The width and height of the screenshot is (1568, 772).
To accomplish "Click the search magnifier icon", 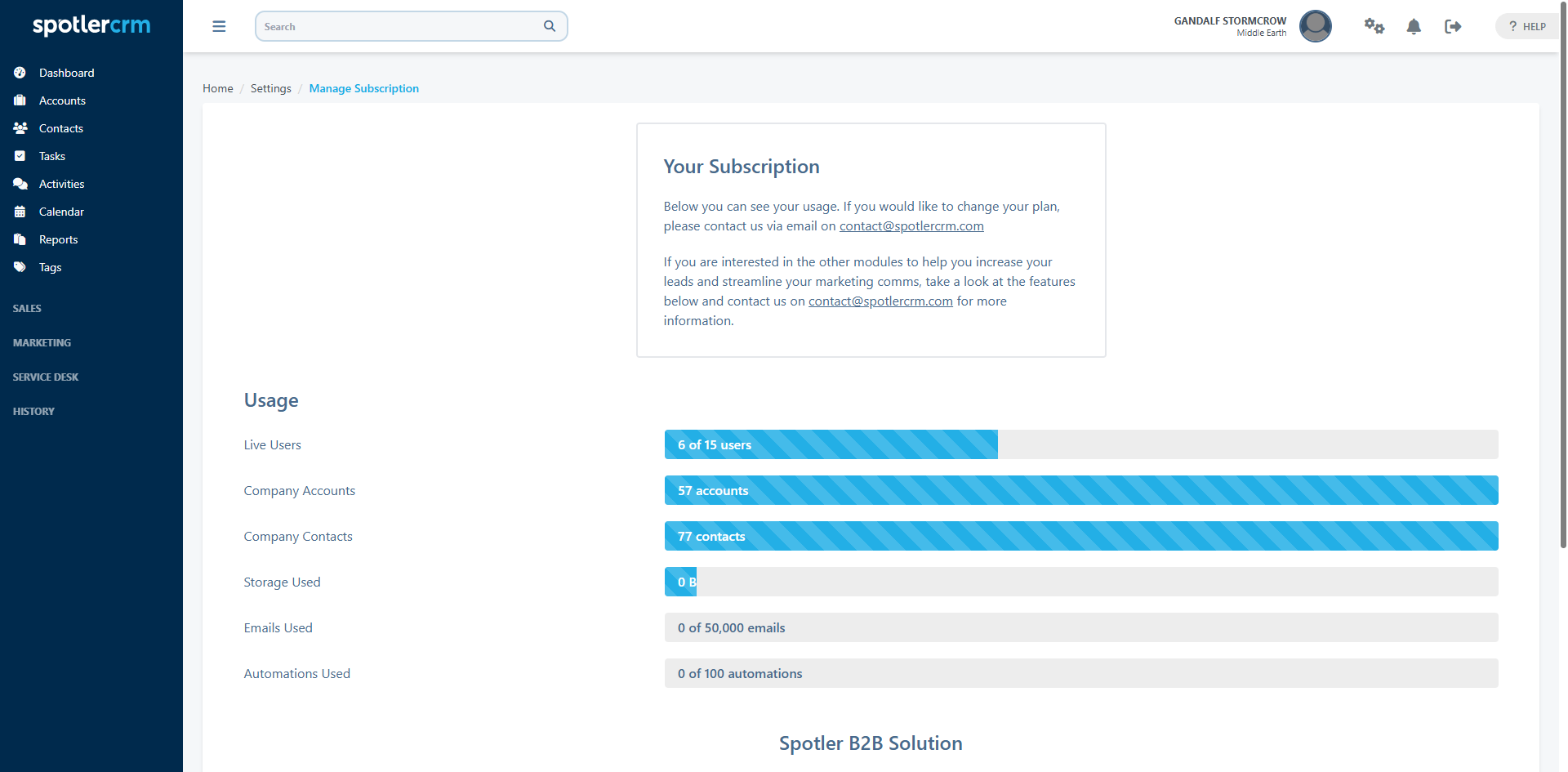I will click(550, 26).
